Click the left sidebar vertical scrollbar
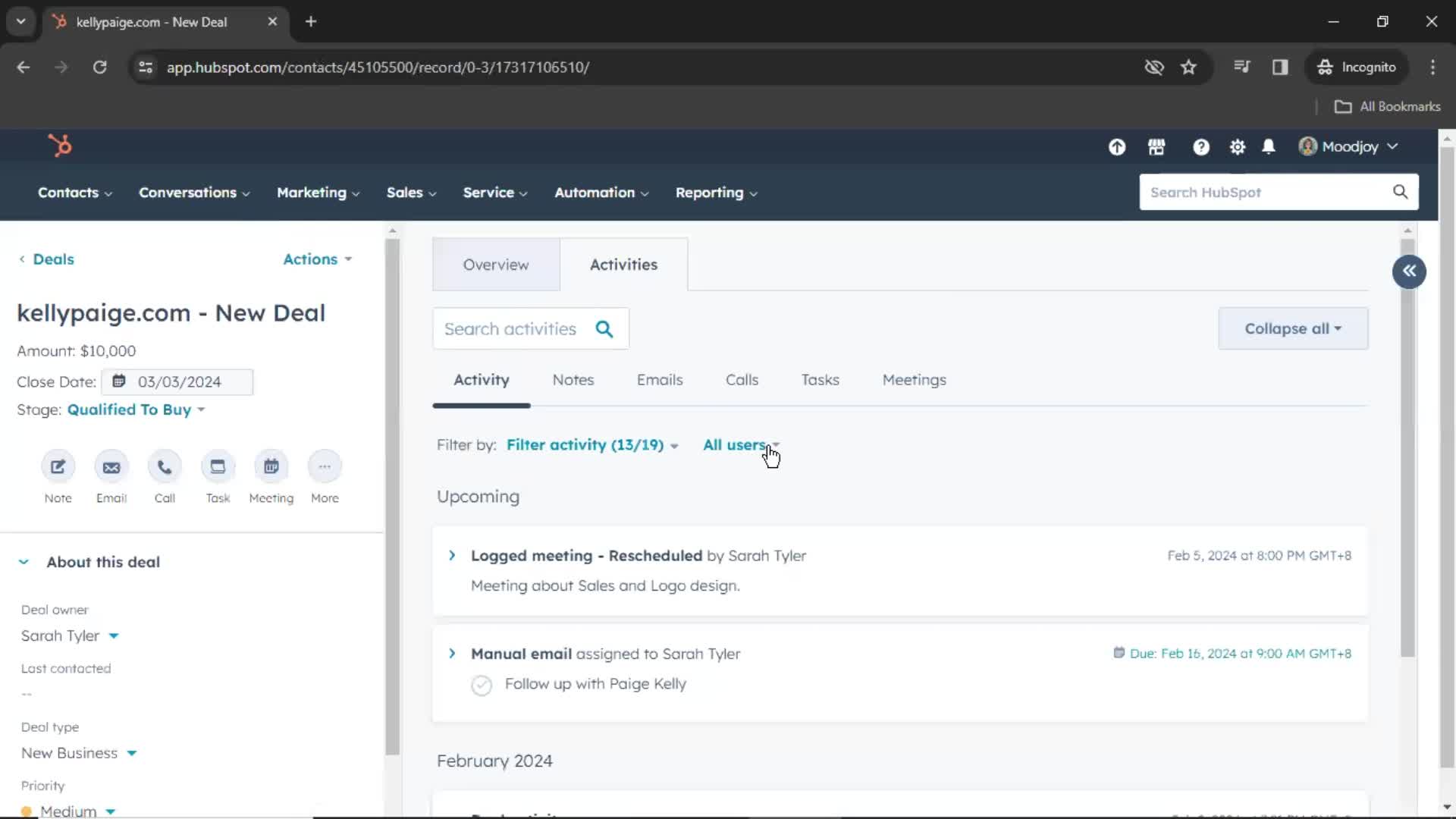Image resolution: width=1456 pixels, height=819 pixels. [392, 497]
